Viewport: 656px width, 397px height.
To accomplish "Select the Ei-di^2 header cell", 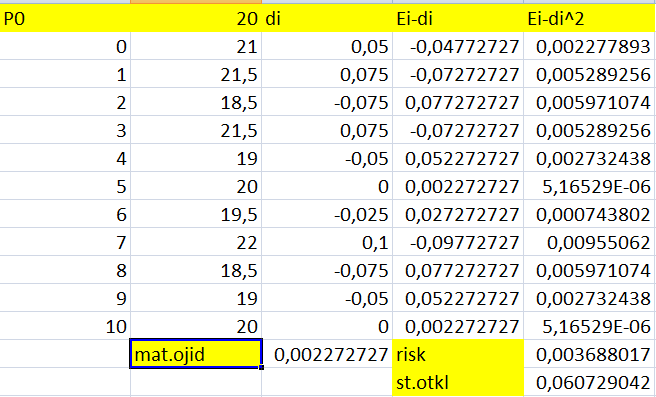I will 589,18.
